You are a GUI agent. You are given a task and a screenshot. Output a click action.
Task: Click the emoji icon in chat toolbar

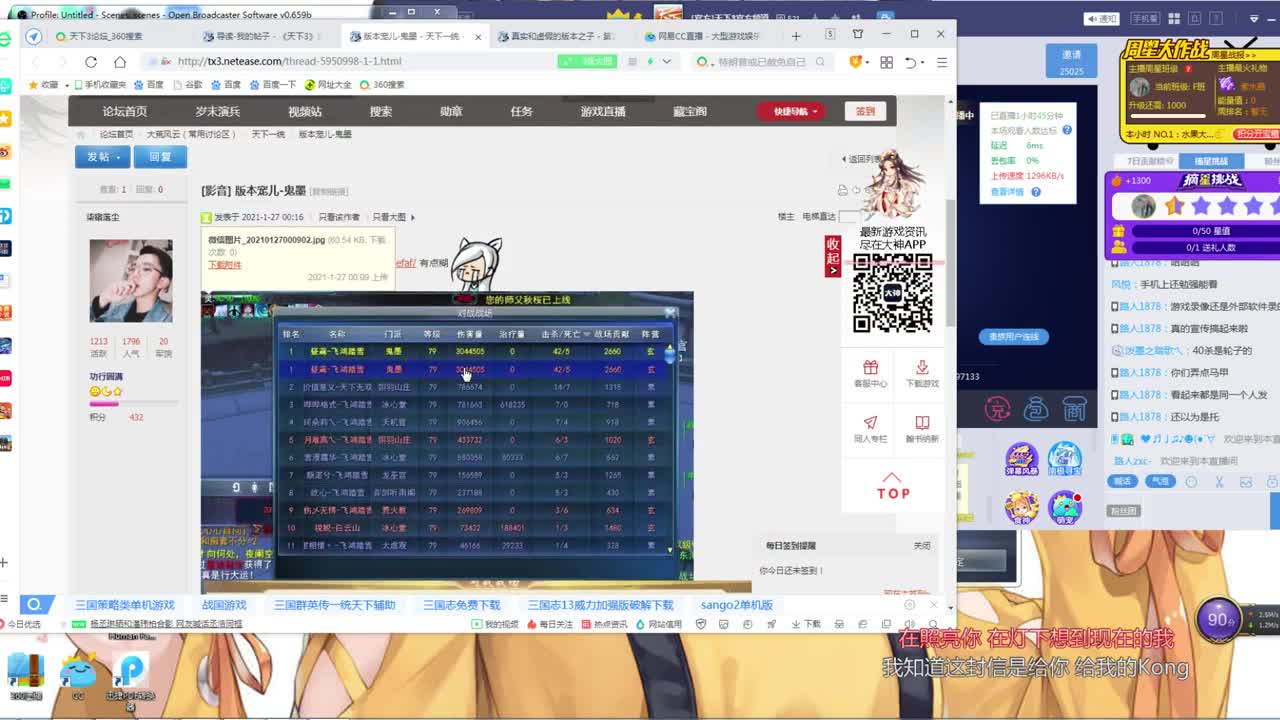tap(1191, 481)
